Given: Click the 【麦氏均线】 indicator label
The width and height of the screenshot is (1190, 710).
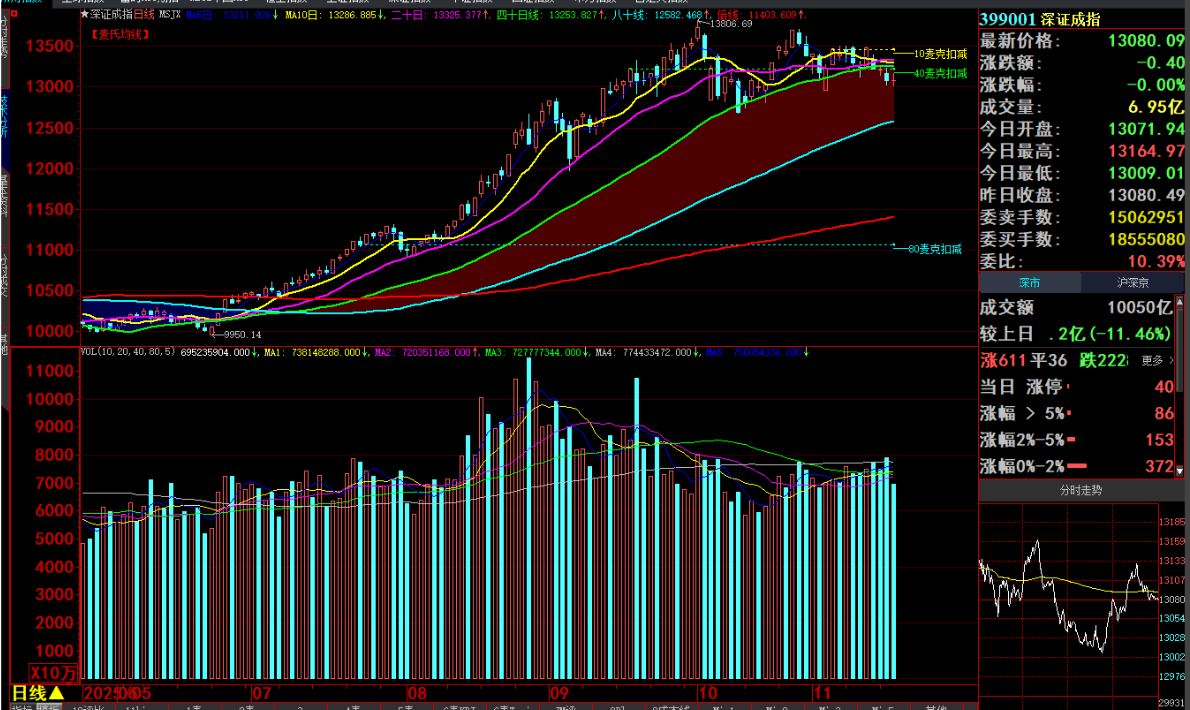Looking at the screenshot, I should pos(121,34).
